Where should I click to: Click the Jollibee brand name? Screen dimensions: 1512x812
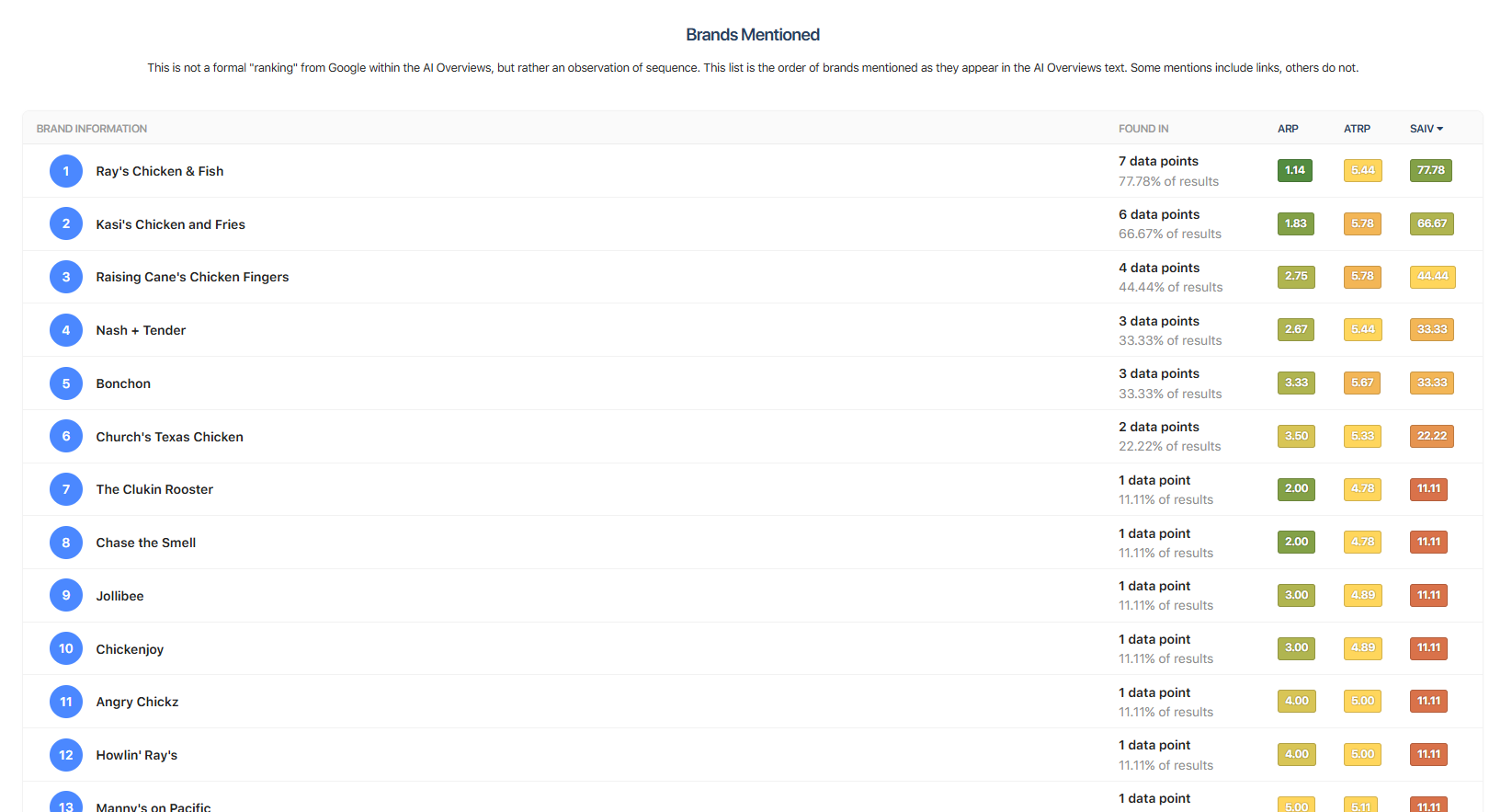click(120, 596)
